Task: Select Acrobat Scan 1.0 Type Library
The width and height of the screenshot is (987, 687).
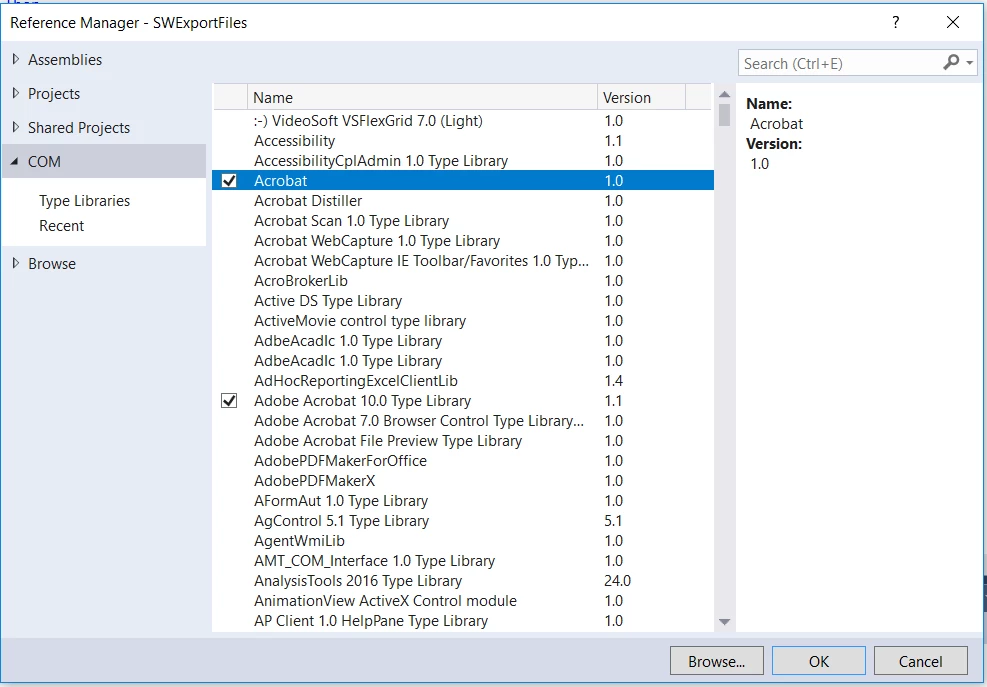Action: click(x=463, y=220)
